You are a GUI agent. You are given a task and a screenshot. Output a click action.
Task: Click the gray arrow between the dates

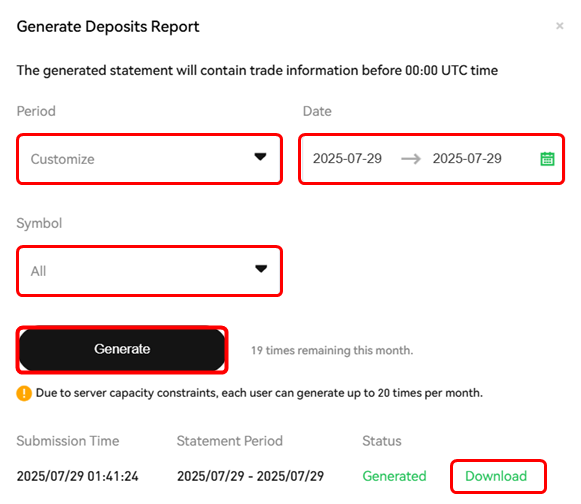click(x=411, y=159)
